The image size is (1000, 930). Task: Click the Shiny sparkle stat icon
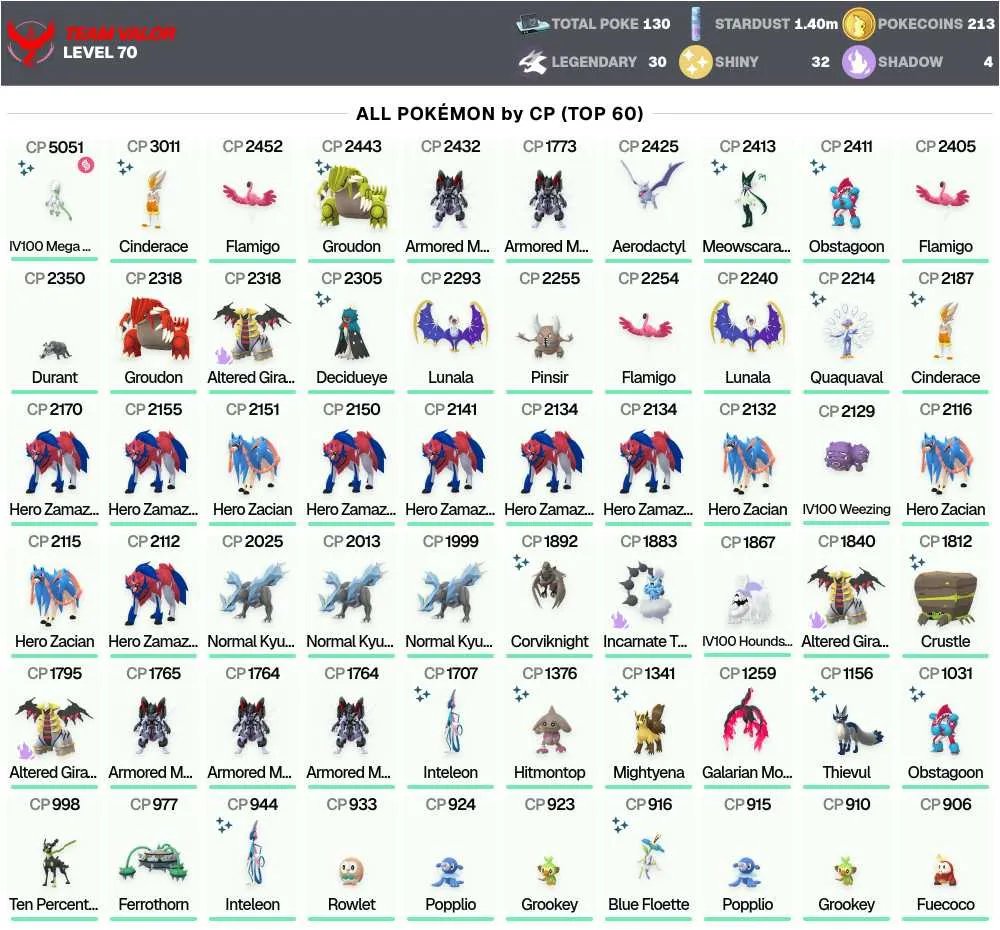coord(695,62)
